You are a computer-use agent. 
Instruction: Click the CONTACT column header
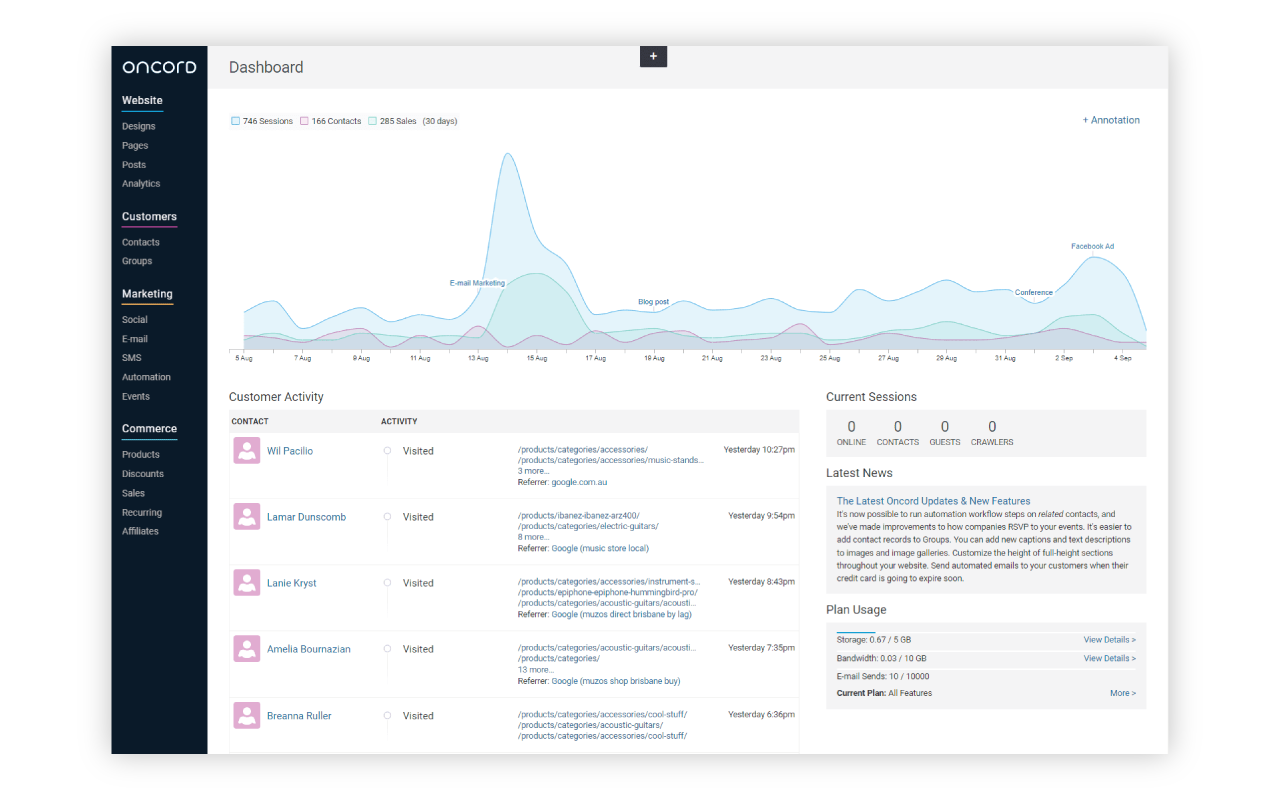coord(250,422)
